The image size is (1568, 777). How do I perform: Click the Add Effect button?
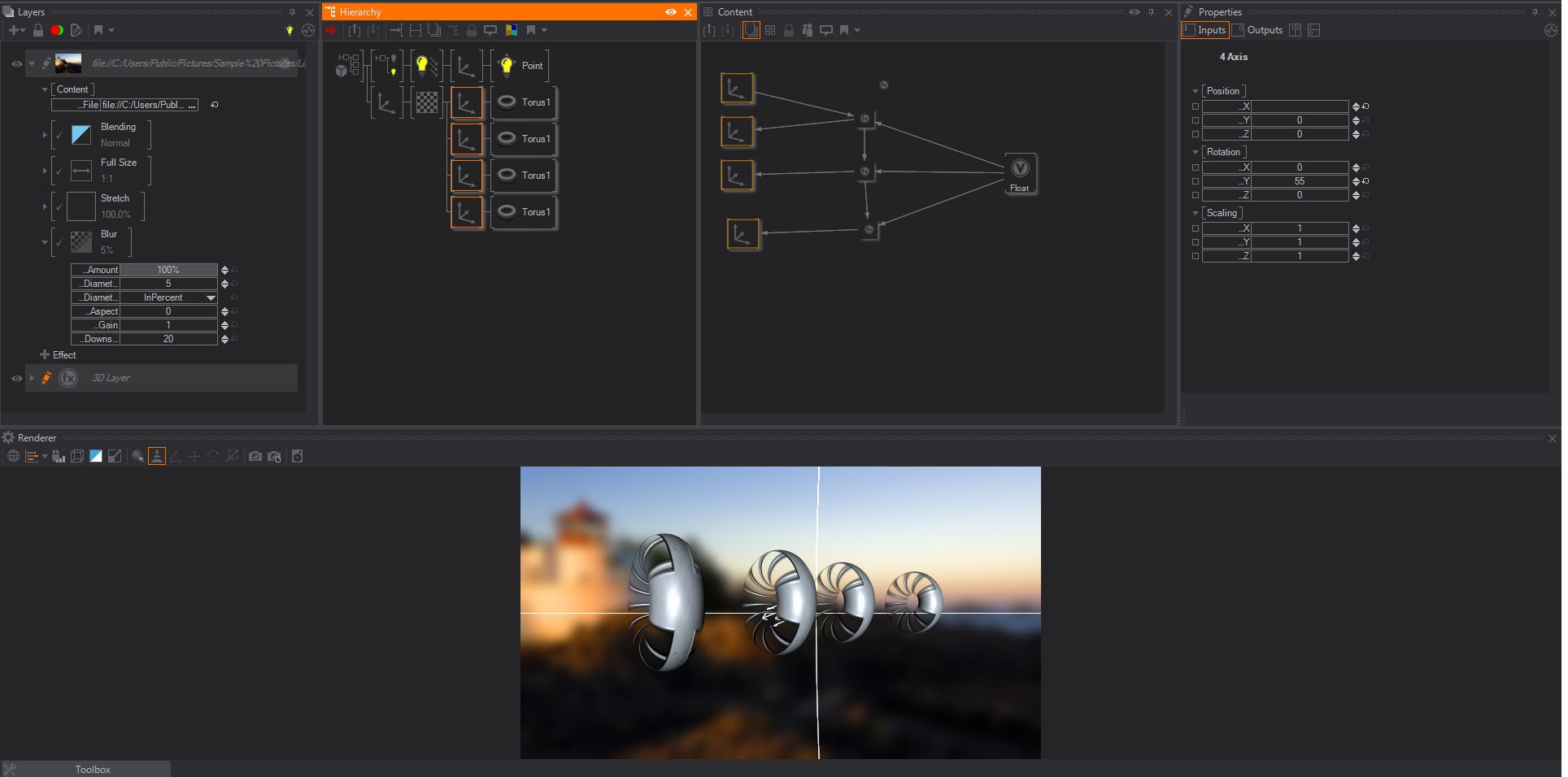58,355
